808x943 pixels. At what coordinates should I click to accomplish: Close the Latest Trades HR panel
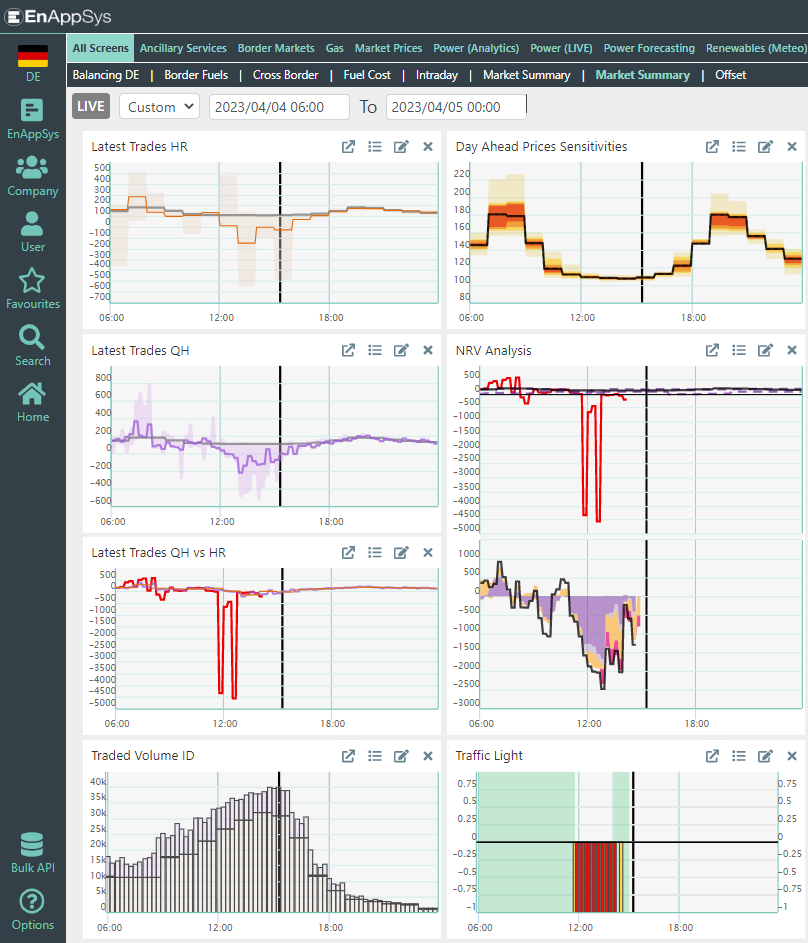427,147
